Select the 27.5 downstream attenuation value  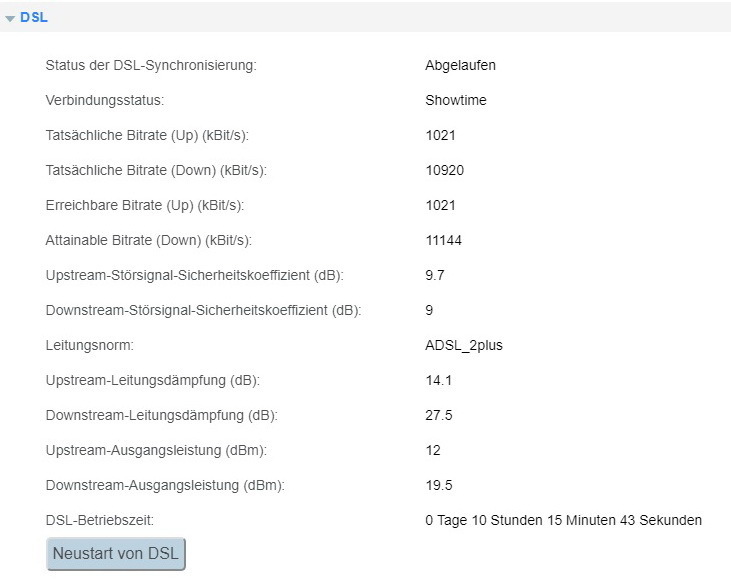click(439, 416)
